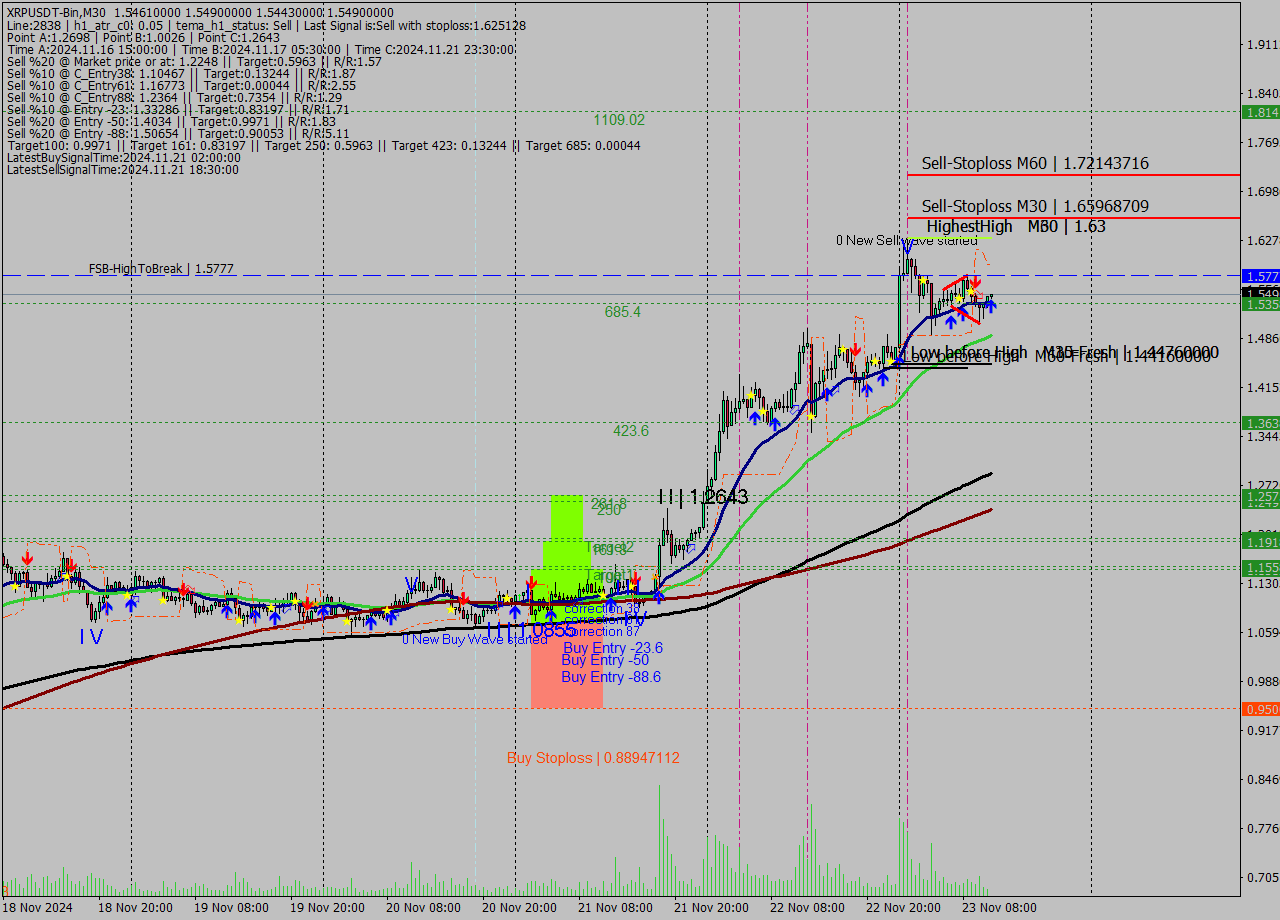Click the green 1.814 price tag on axis
The image size is (1280, 920).
click(1260, 112)
